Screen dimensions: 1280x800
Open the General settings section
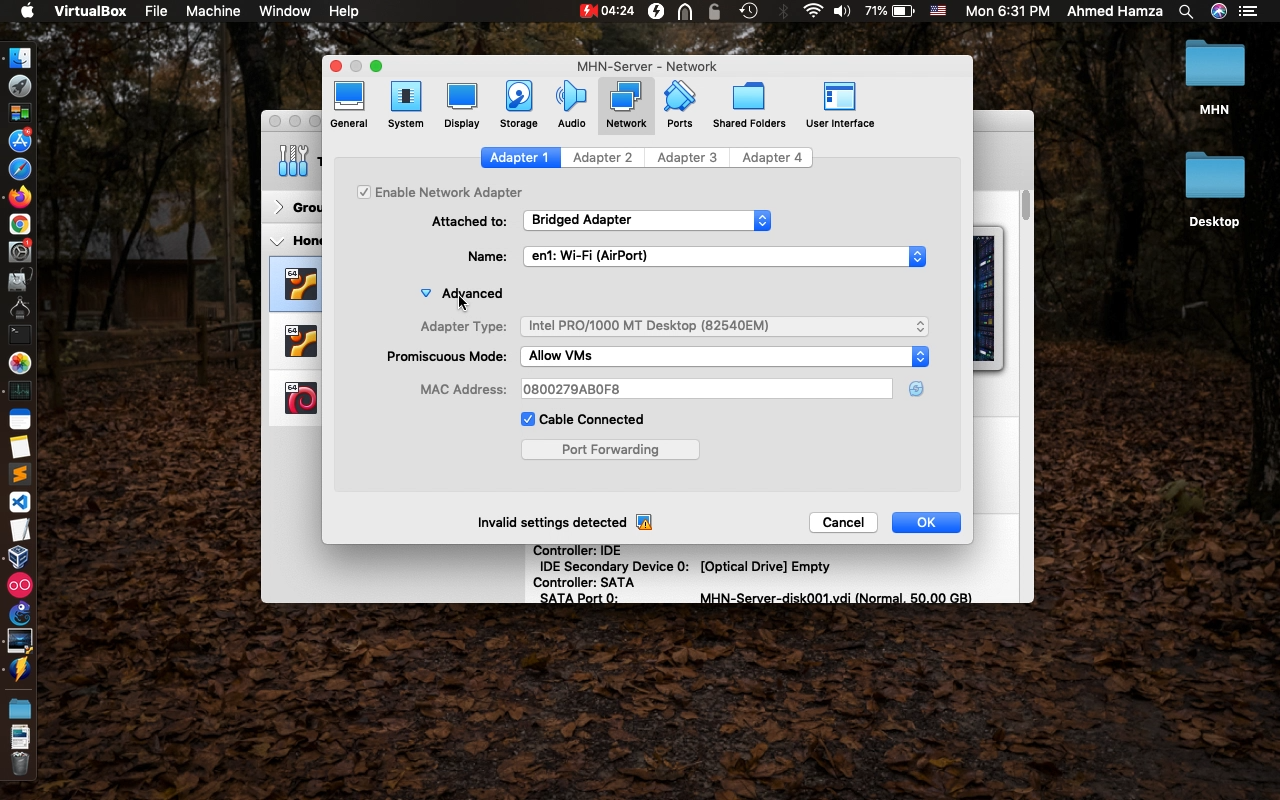pyautogui.click(x=348, y=105)
